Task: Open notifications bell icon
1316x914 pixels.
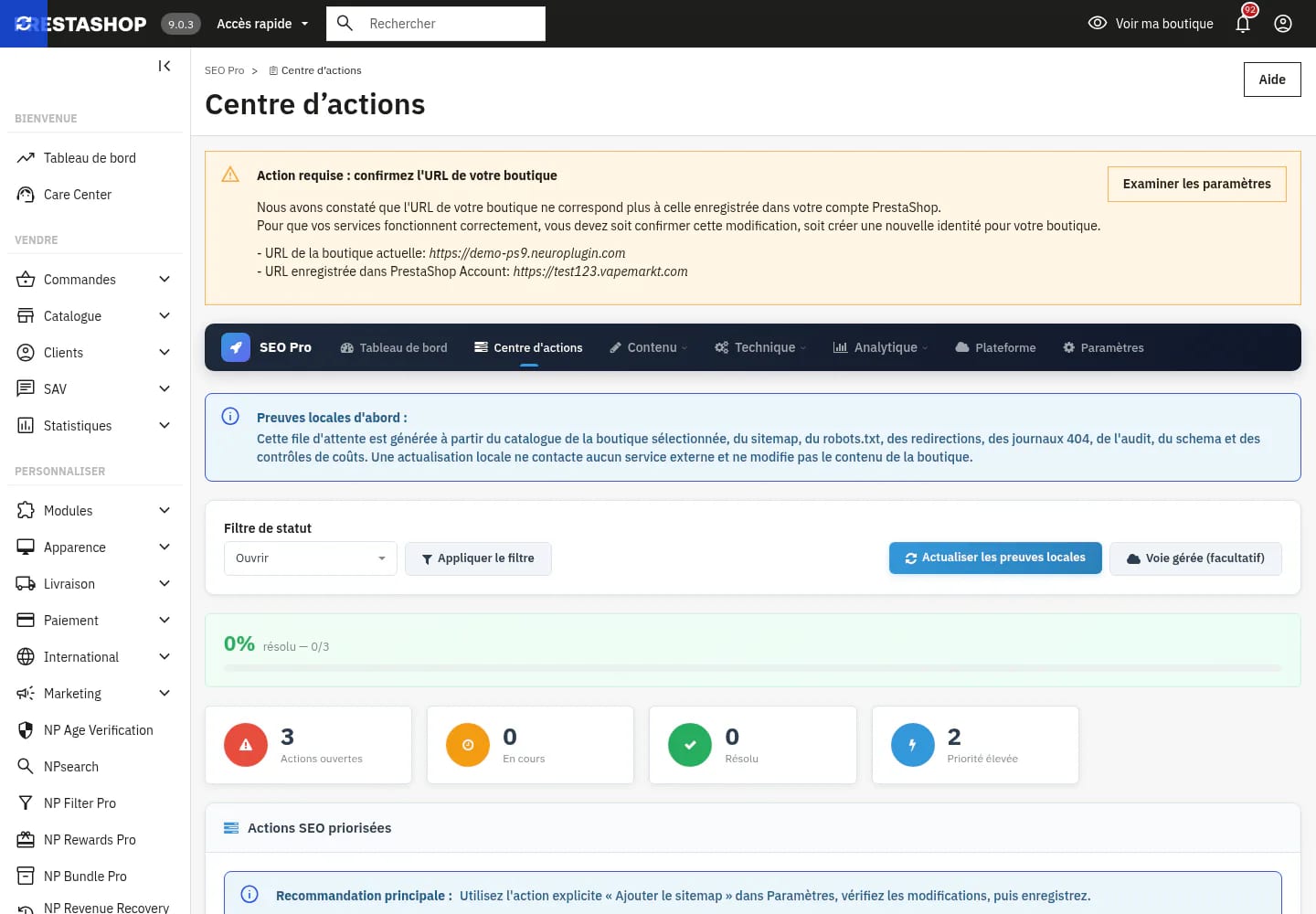Action: [x=1243, y=23]
